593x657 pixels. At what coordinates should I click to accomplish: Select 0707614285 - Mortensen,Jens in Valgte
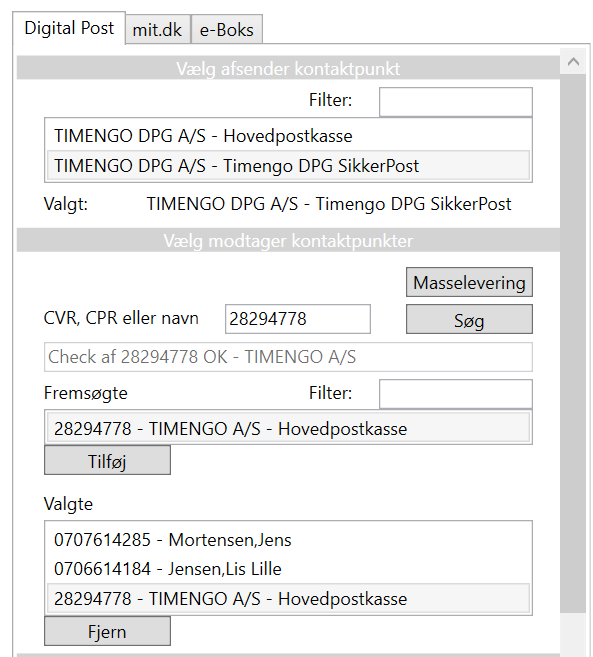click(288, 540)
